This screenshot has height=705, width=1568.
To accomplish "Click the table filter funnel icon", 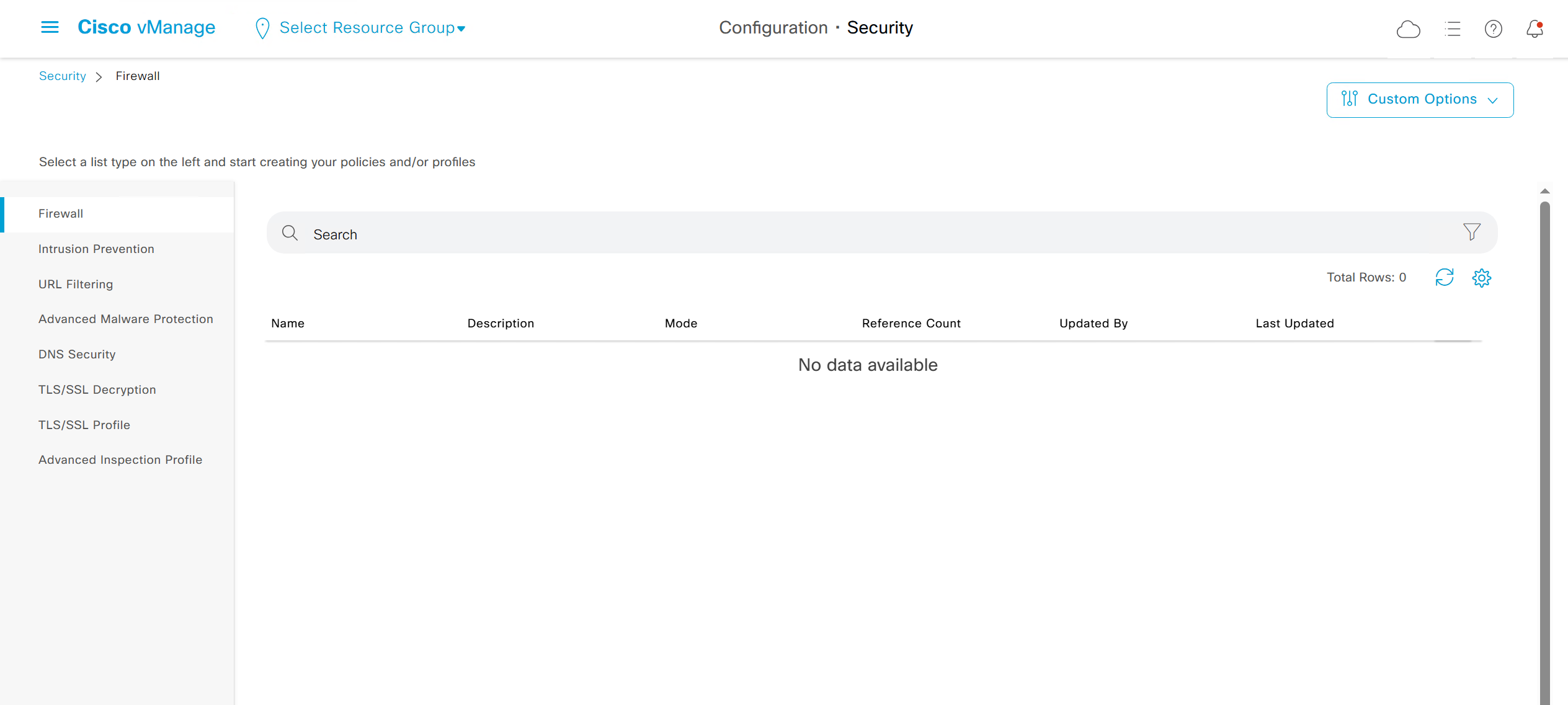I will tap(1471, 233).
